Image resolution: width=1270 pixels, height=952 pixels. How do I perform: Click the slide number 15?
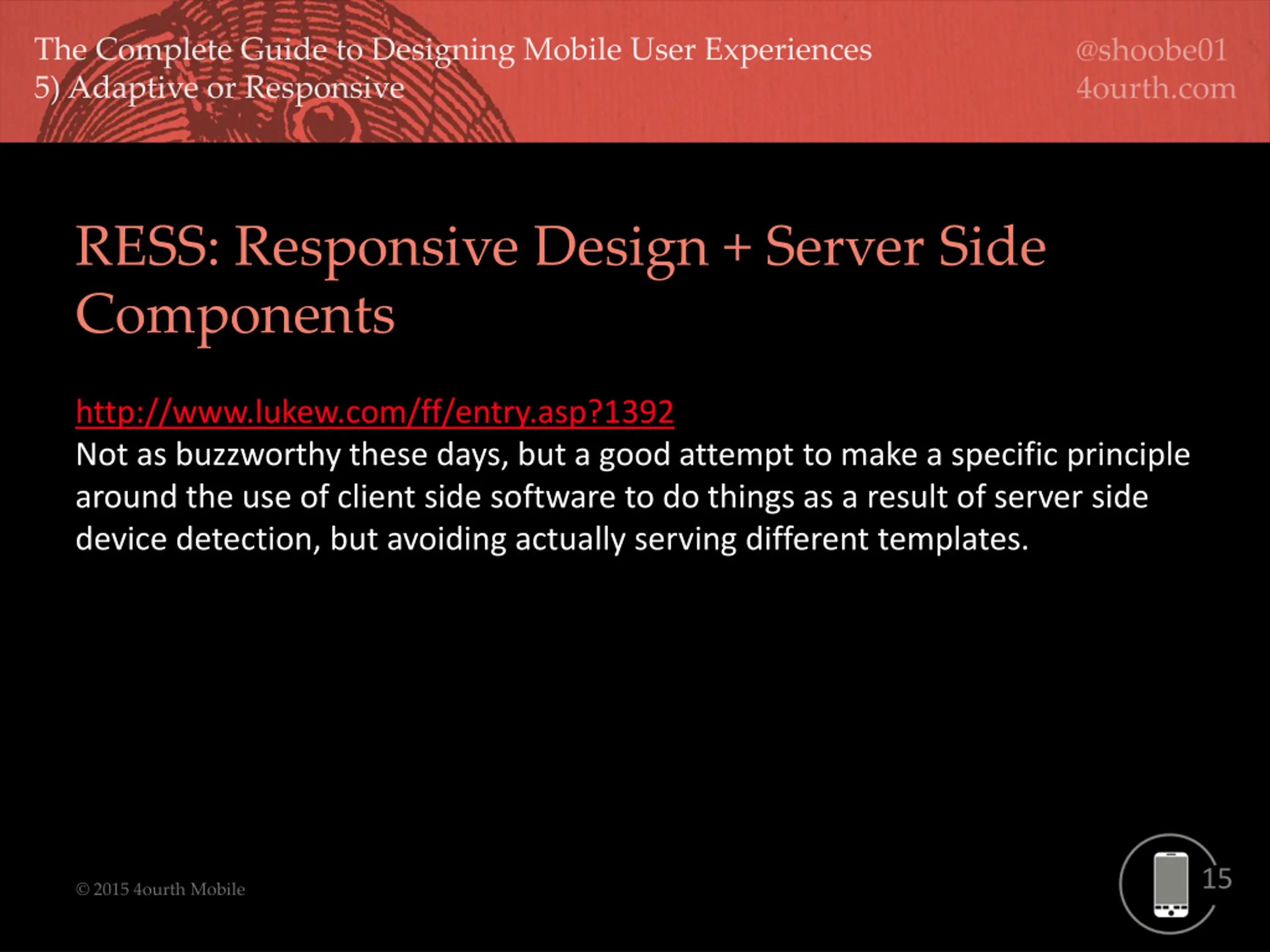click(x=1216, y=879)
